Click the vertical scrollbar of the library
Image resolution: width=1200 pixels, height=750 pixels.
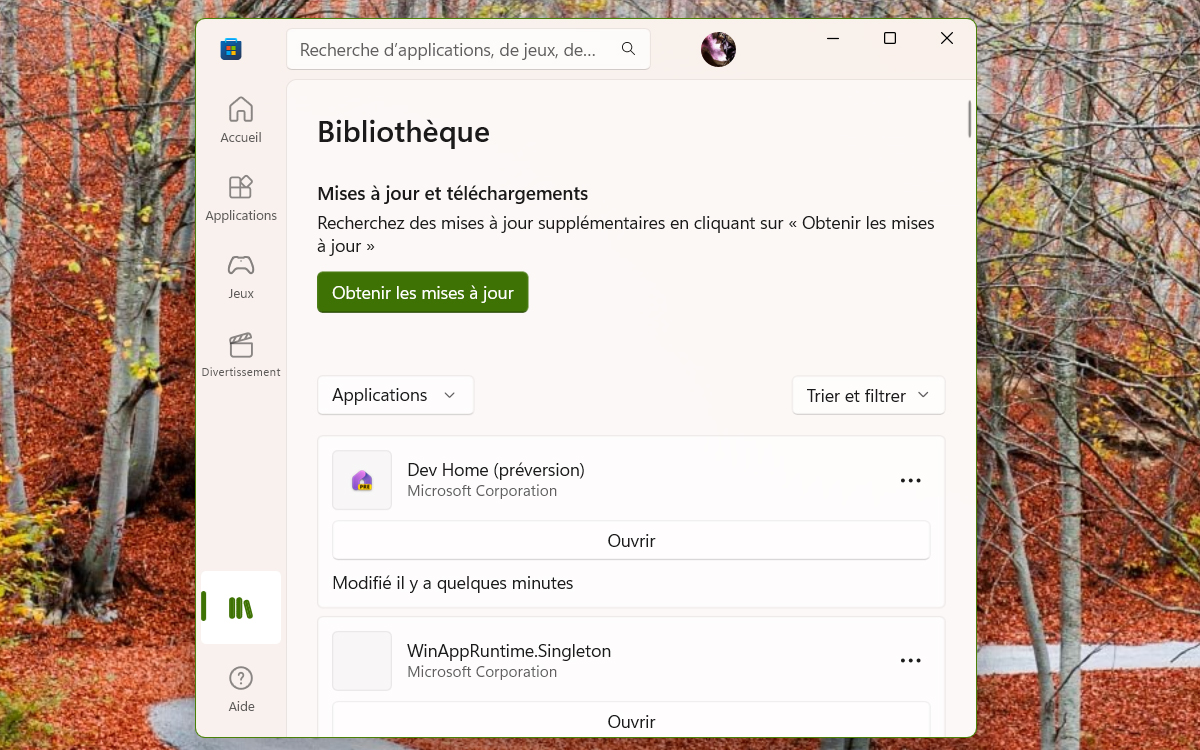click(969, 119)
